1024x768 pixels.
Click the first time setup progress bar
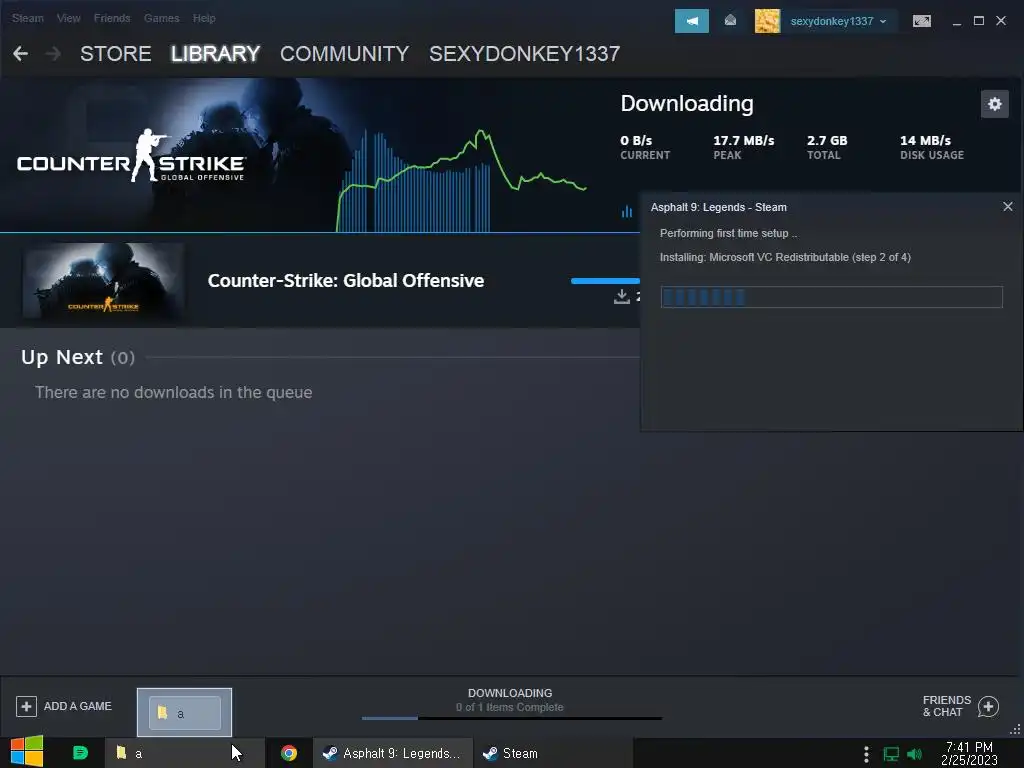831,297
